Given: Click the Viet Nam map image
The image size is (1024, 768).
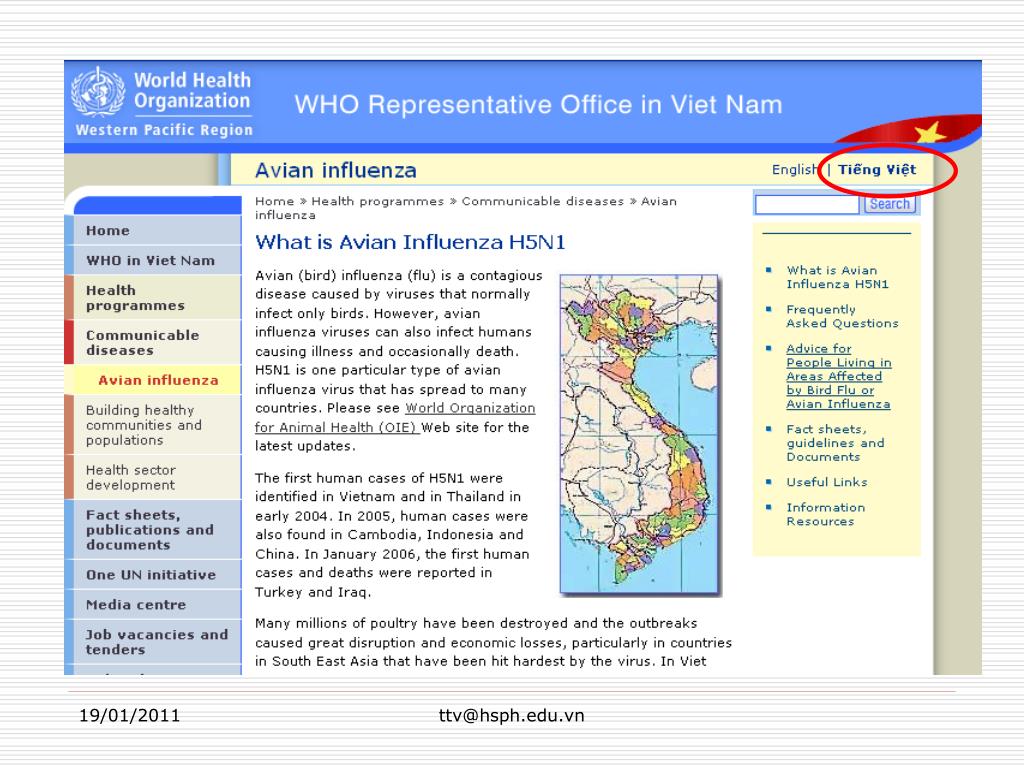Looking at the screenshot, I should [639, 434].
